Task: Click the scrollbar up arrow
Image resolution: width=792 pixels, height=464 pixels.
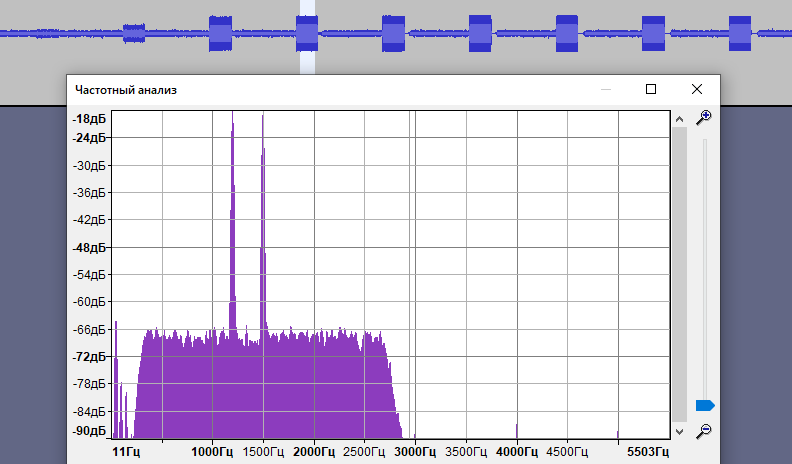Action: pyautogui.click(x=679, y=119)
